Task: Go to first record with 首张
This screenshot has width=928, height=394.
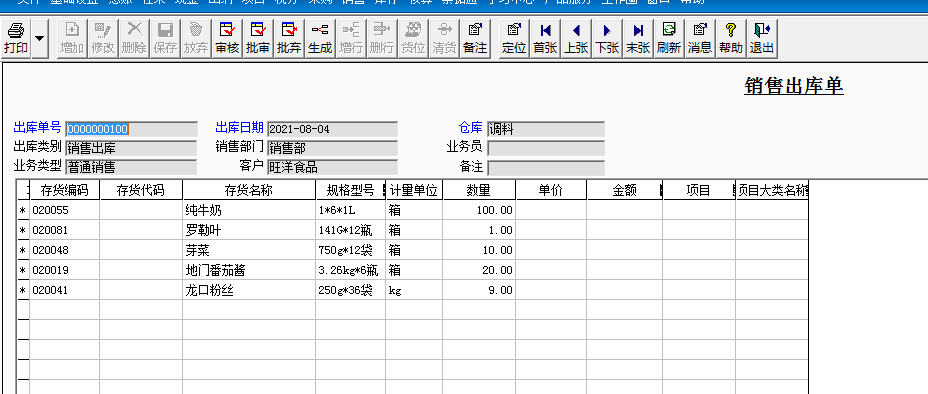Action: click(x=545, y=38)
